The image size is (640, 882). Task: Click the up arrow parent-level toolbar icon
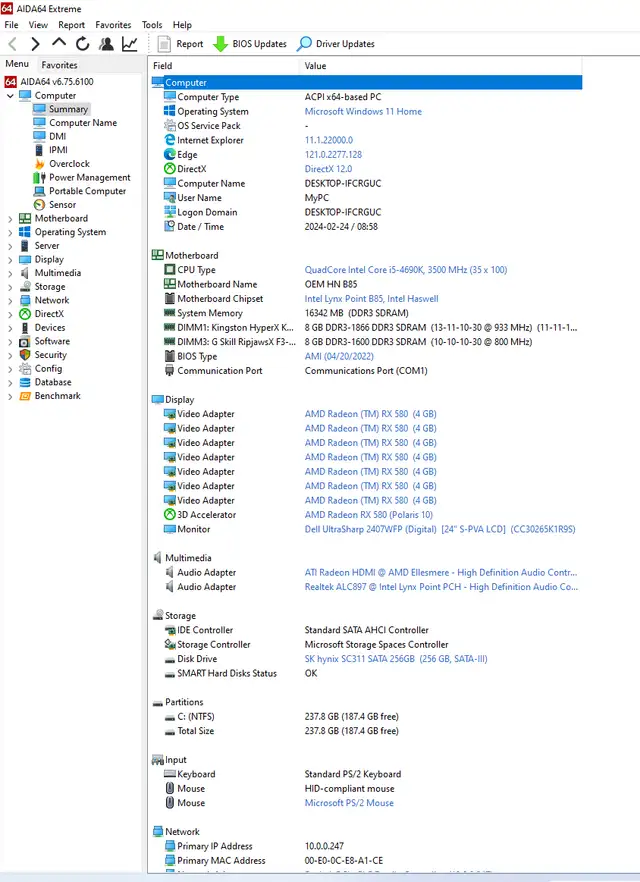coord(58,43)
